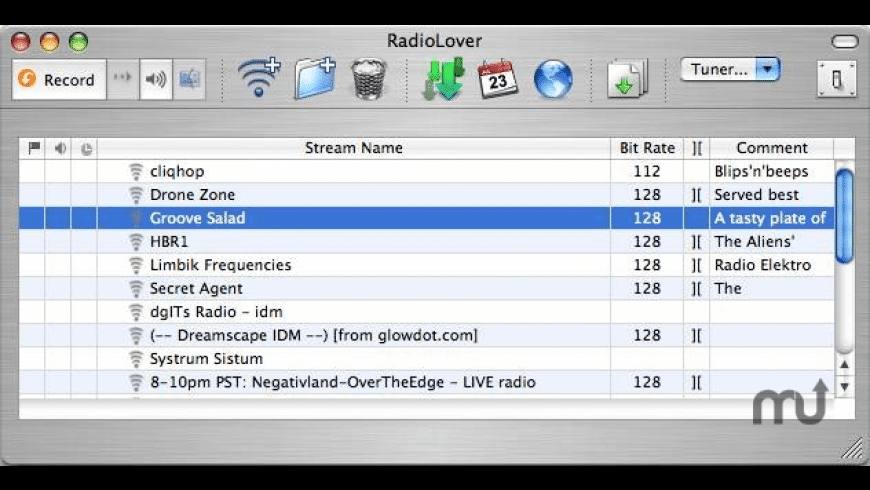
Task: Sort by the Stream Name column header
Action: [x=354, y=148]
